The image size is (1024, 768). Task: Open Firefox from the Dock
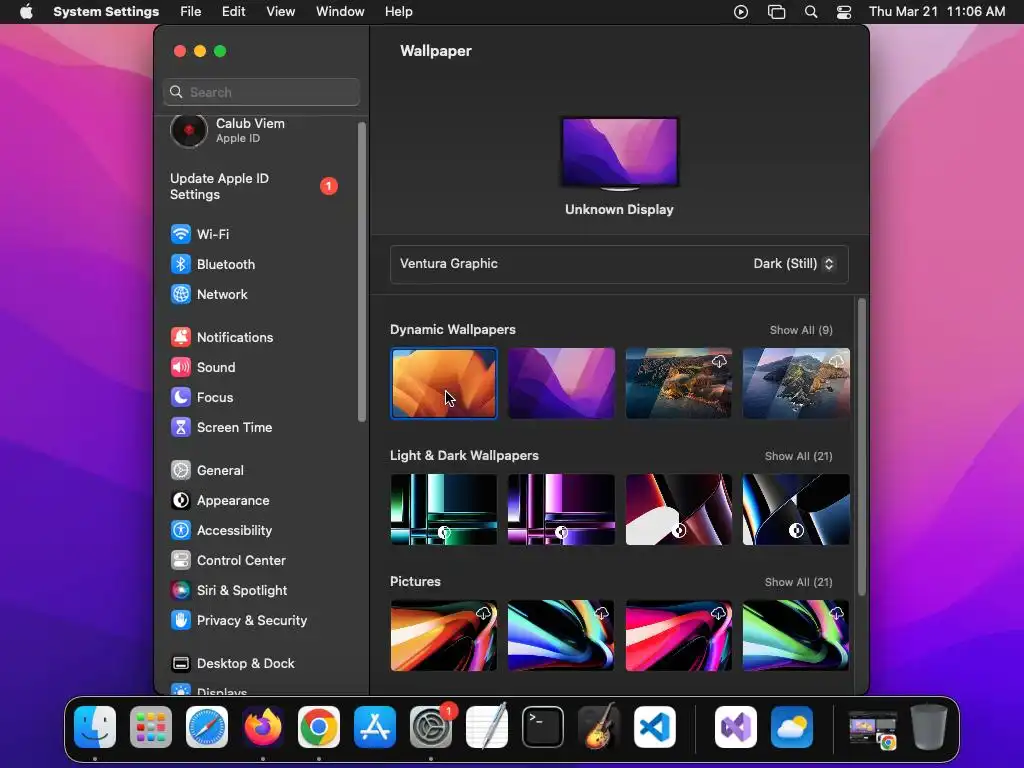pyautogui.click(x=263, y=727)
